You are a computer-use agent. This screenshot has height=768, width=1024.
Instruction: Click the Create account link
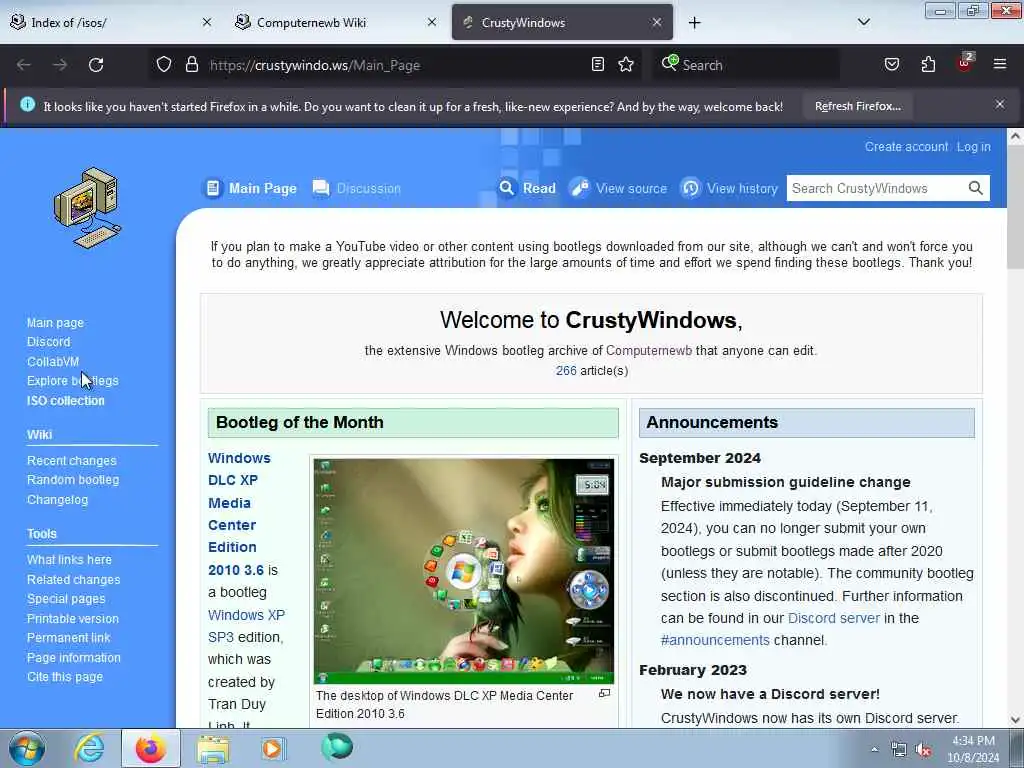click(906, 147)
